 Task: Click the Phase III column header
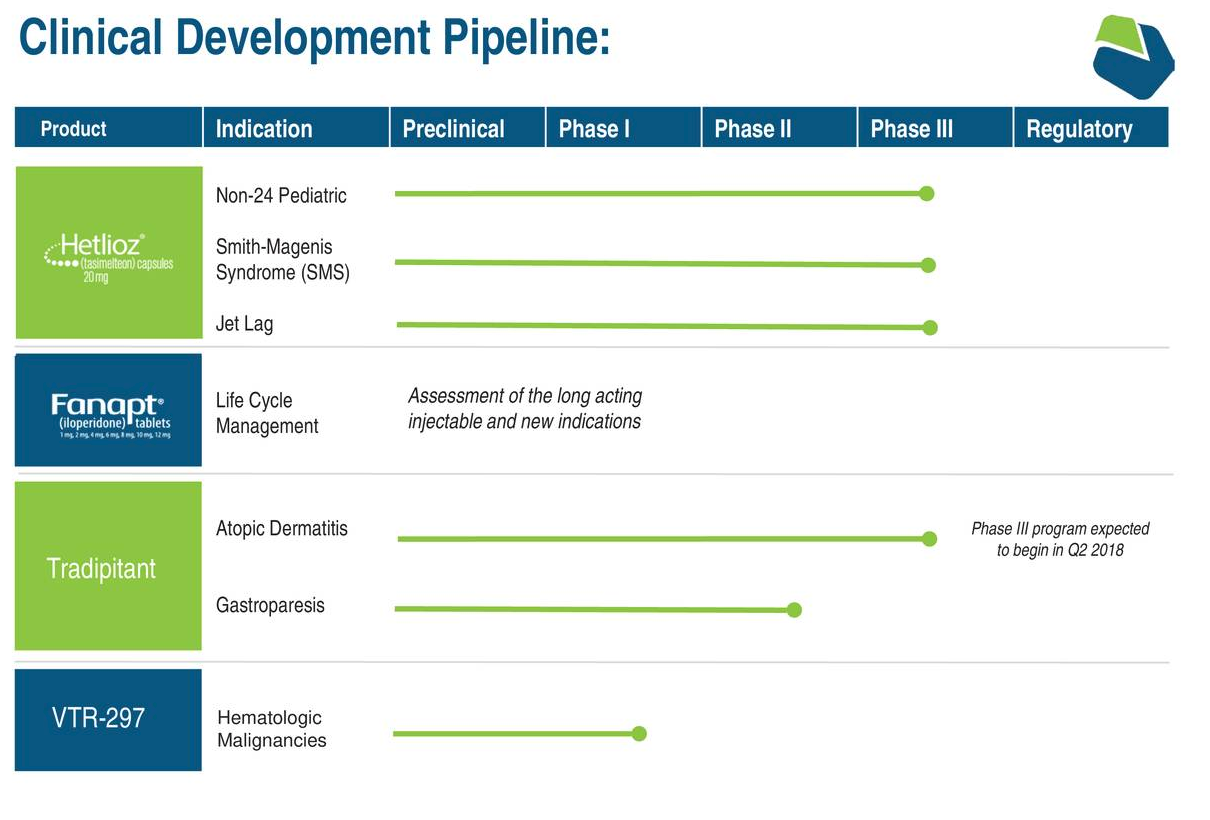click(x=936, y=128)
